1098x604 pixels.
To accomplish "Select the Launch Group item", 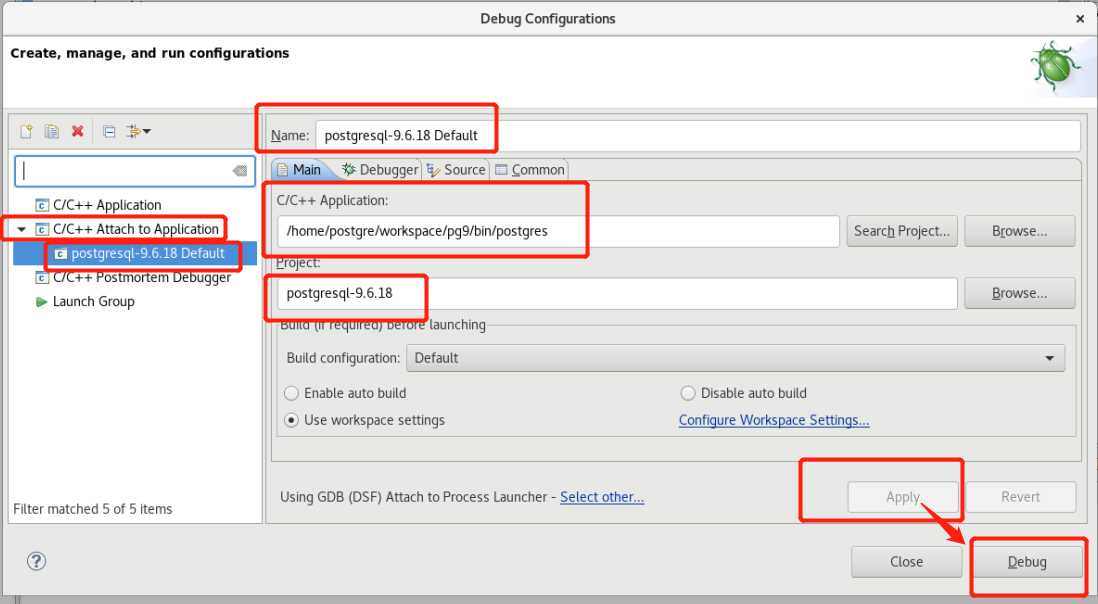I will pos(93,302).
